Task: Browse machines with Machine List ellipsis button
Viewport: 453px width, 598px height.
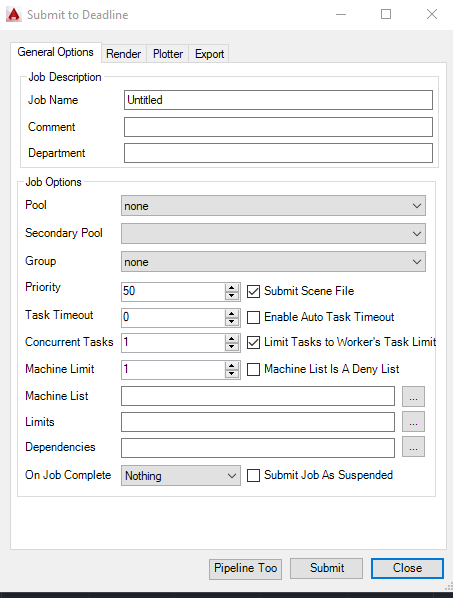Action: coord(413,396)
